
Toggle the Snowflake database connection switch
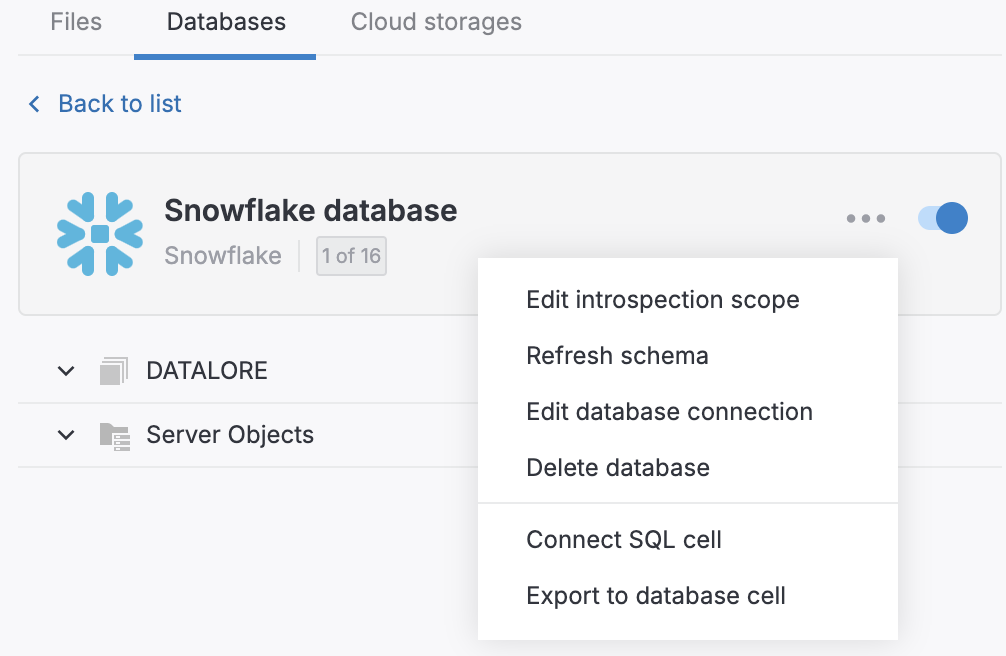[x=943, y=218]
